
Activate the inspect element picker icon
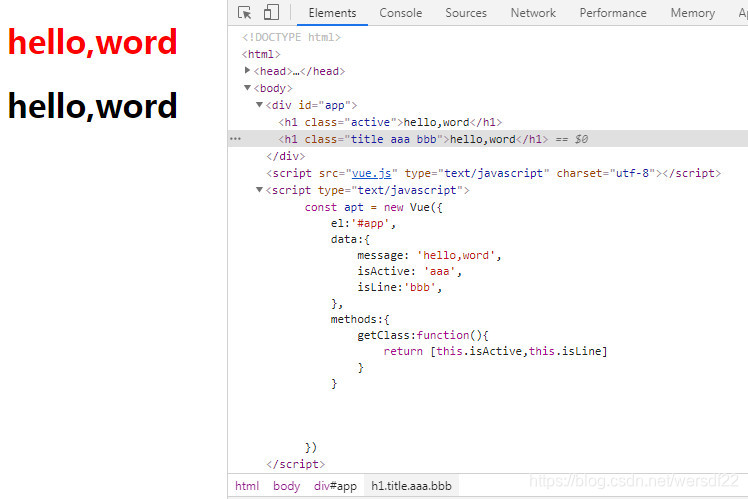click(244, 12)
